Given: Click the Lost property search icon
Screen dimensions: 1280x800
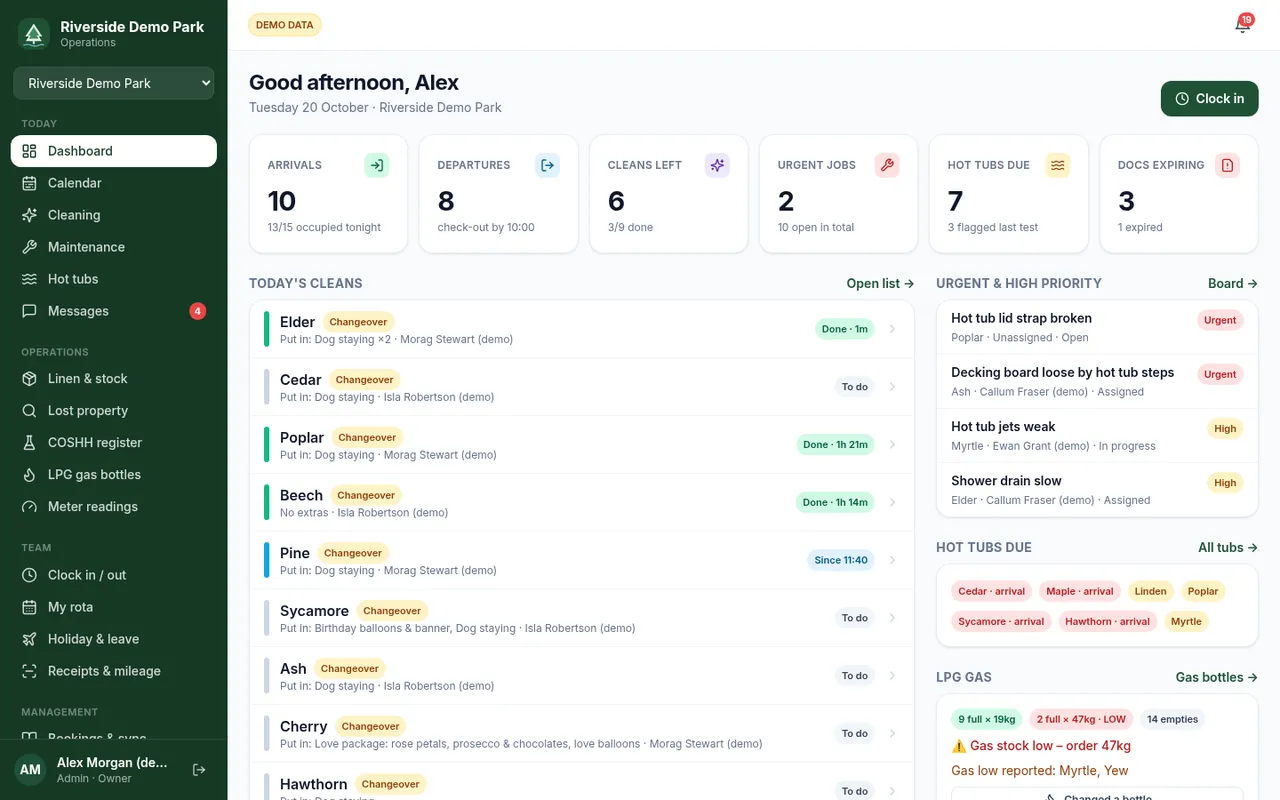Looking at the screenshot, I should (x=29, y=410).
